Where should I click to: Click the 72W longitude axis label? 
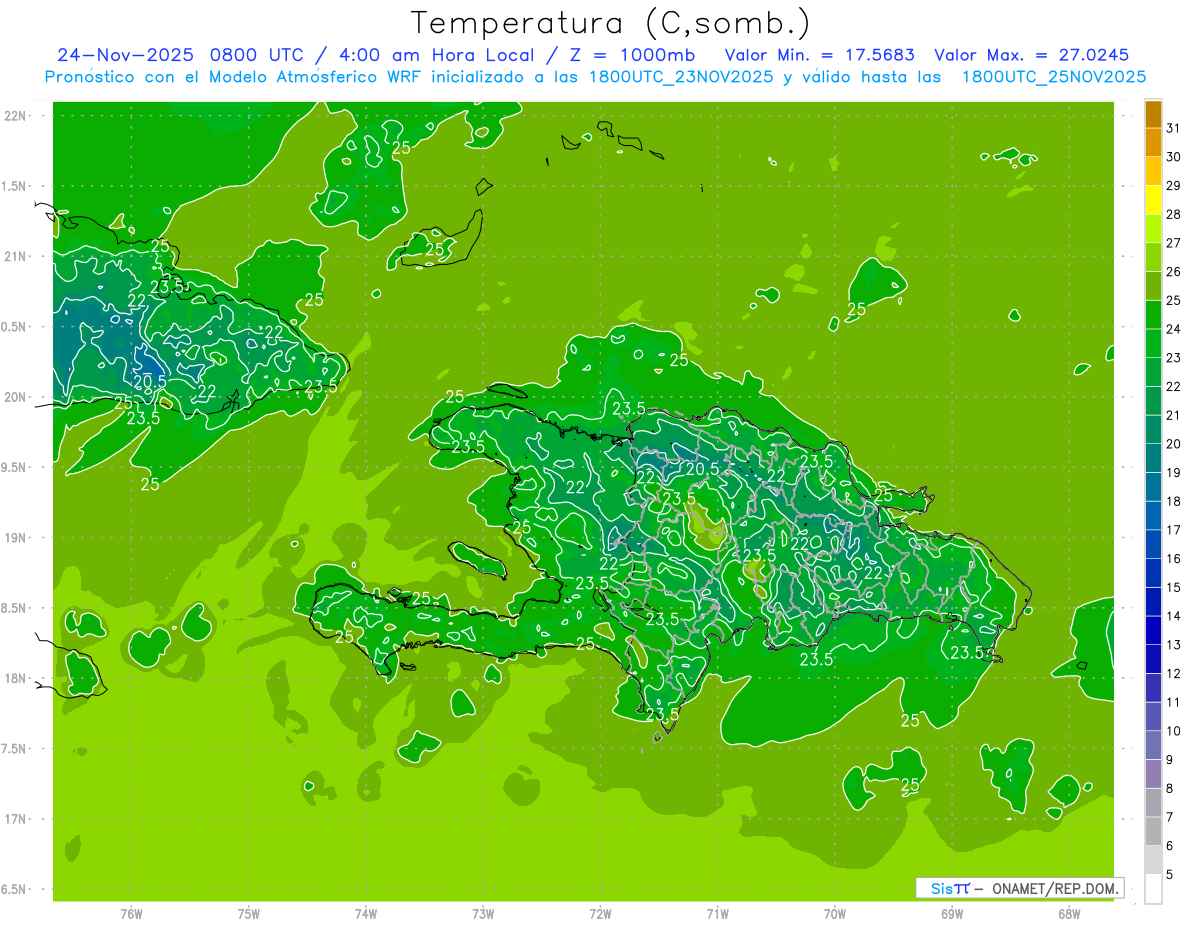[x=600, y=913]
